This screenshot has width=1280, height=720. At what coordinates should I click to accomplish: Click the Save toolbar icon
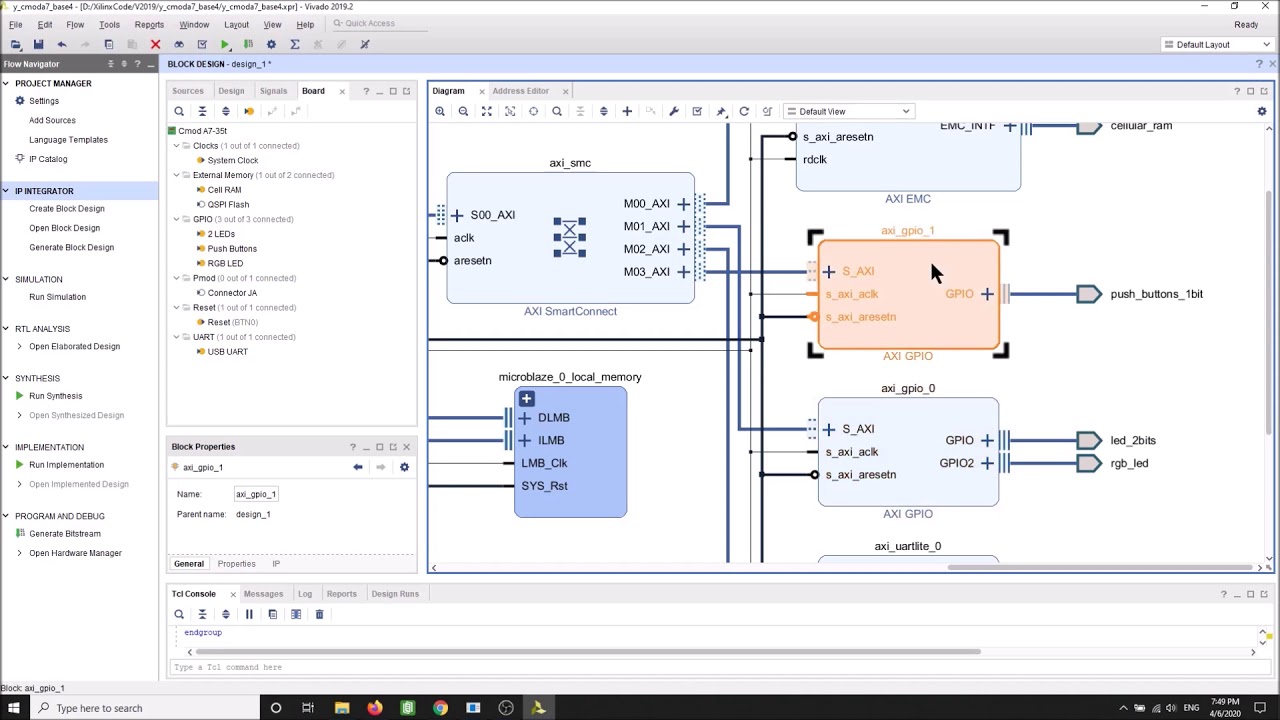(38, 44)
